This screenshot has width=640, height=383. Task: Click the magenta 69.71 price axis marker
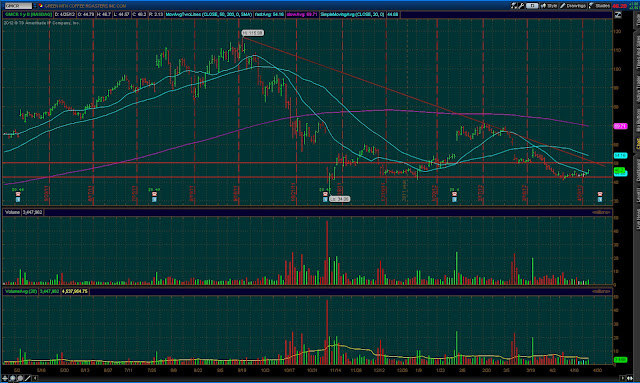coord(620,126)
